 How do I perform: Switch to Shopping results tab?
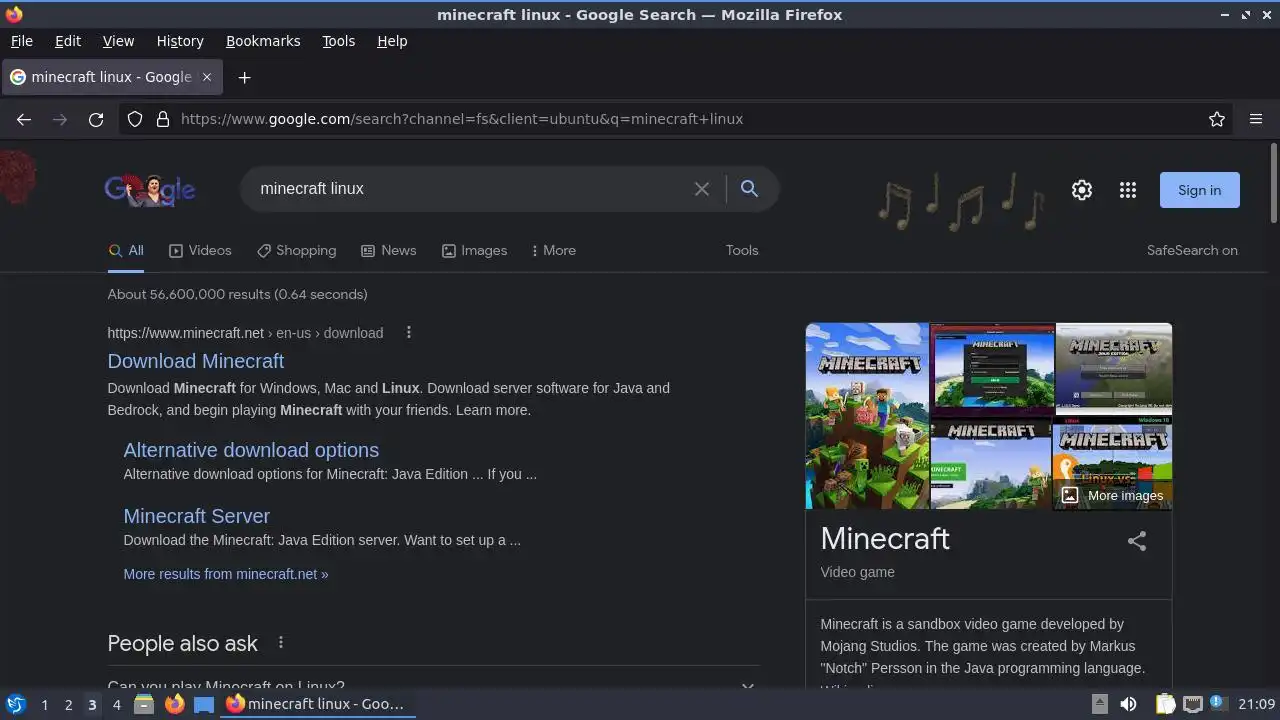296,251
